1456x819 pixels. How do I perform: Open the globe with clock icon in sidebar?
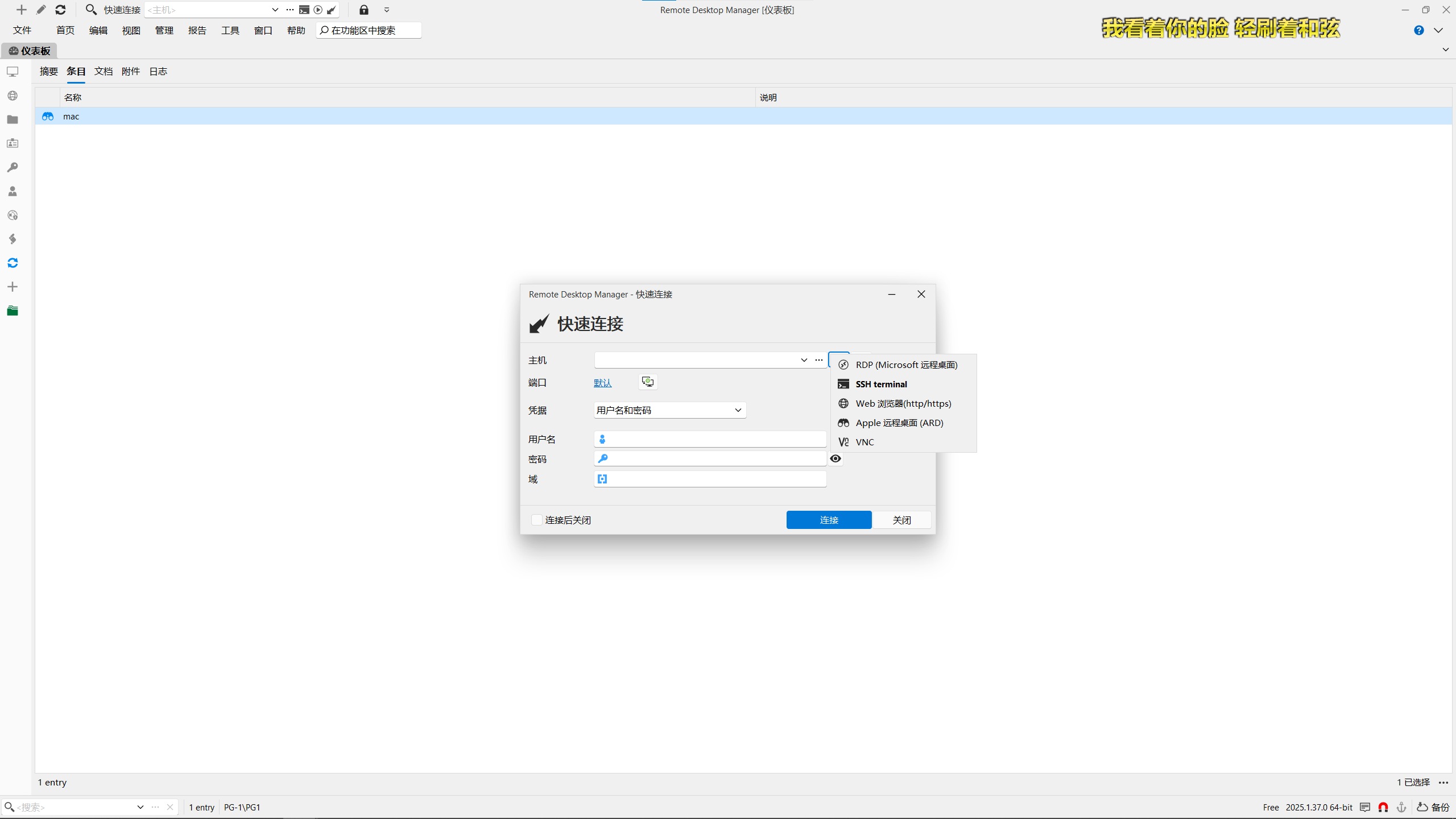click(13, 215)
